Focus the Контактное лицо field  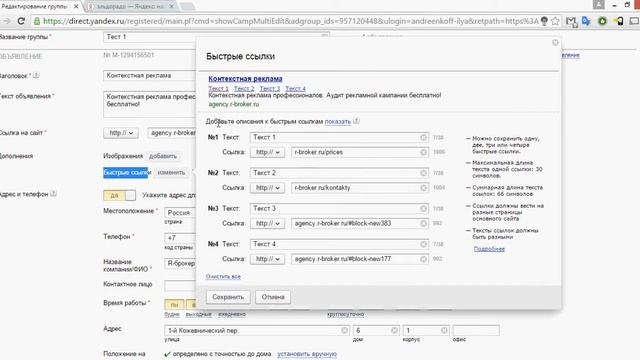click(180, 285)
